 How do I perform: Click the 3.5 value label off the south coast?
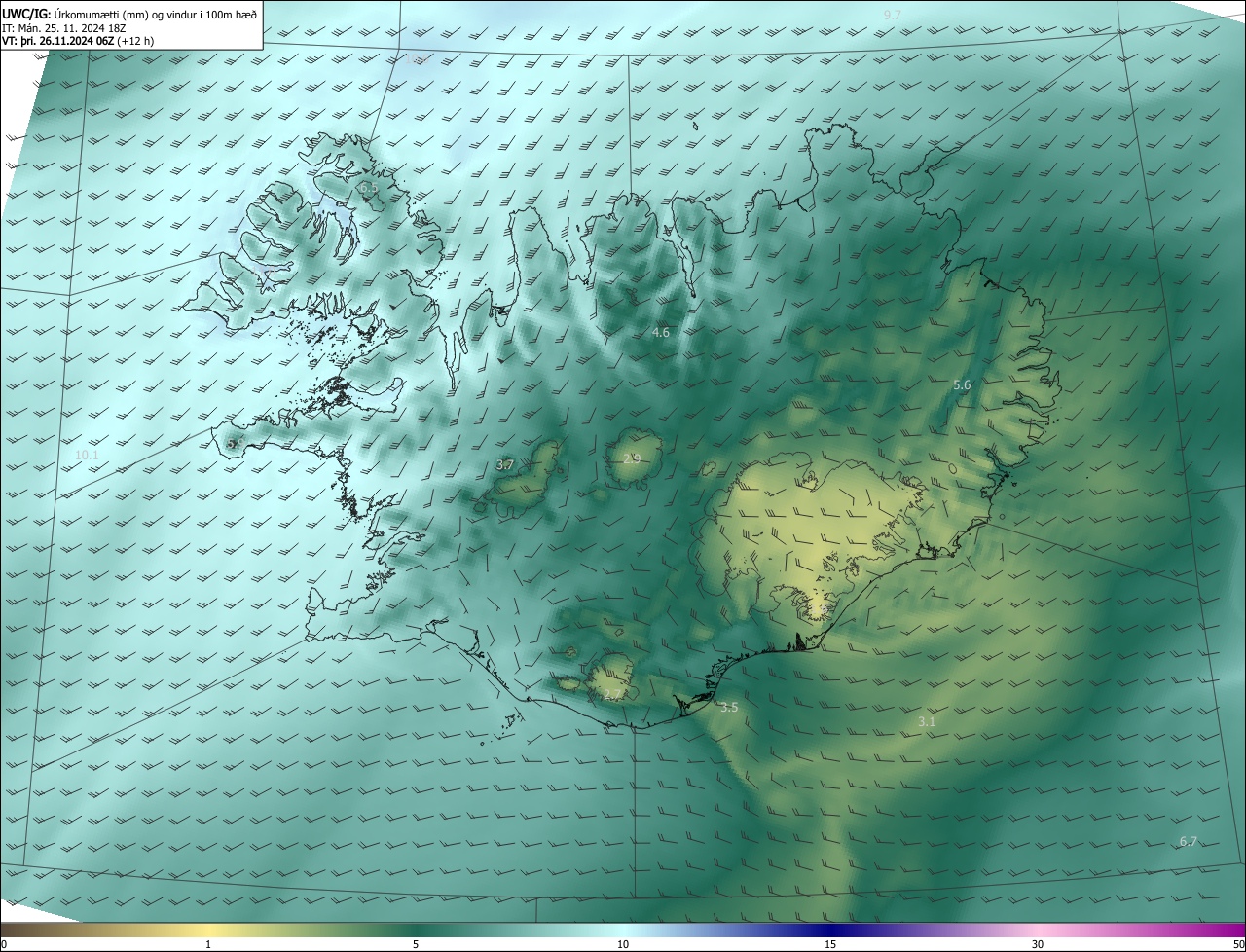click(x=728, y=707)
